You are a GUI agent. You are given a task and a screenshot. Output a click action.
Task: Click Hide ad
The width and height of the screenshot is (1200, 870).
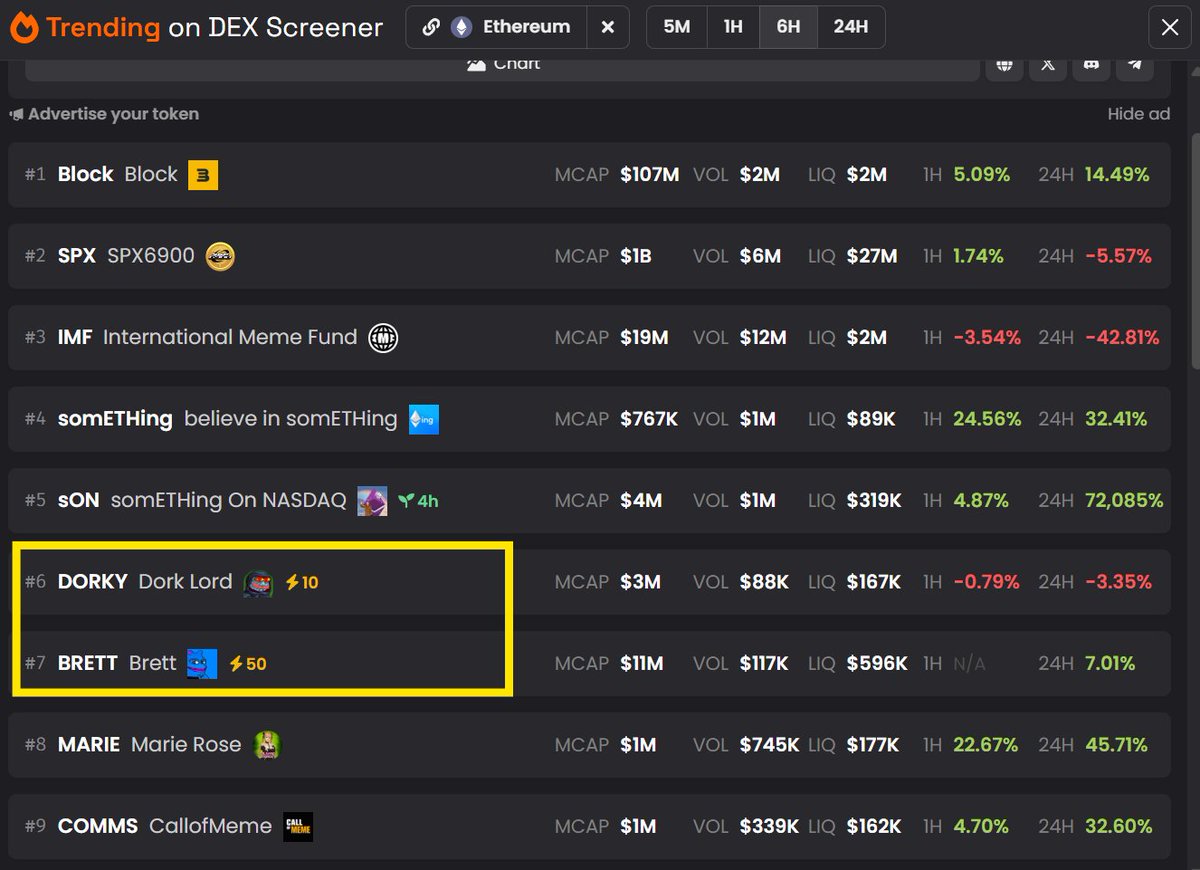(x=1138, y=114)
